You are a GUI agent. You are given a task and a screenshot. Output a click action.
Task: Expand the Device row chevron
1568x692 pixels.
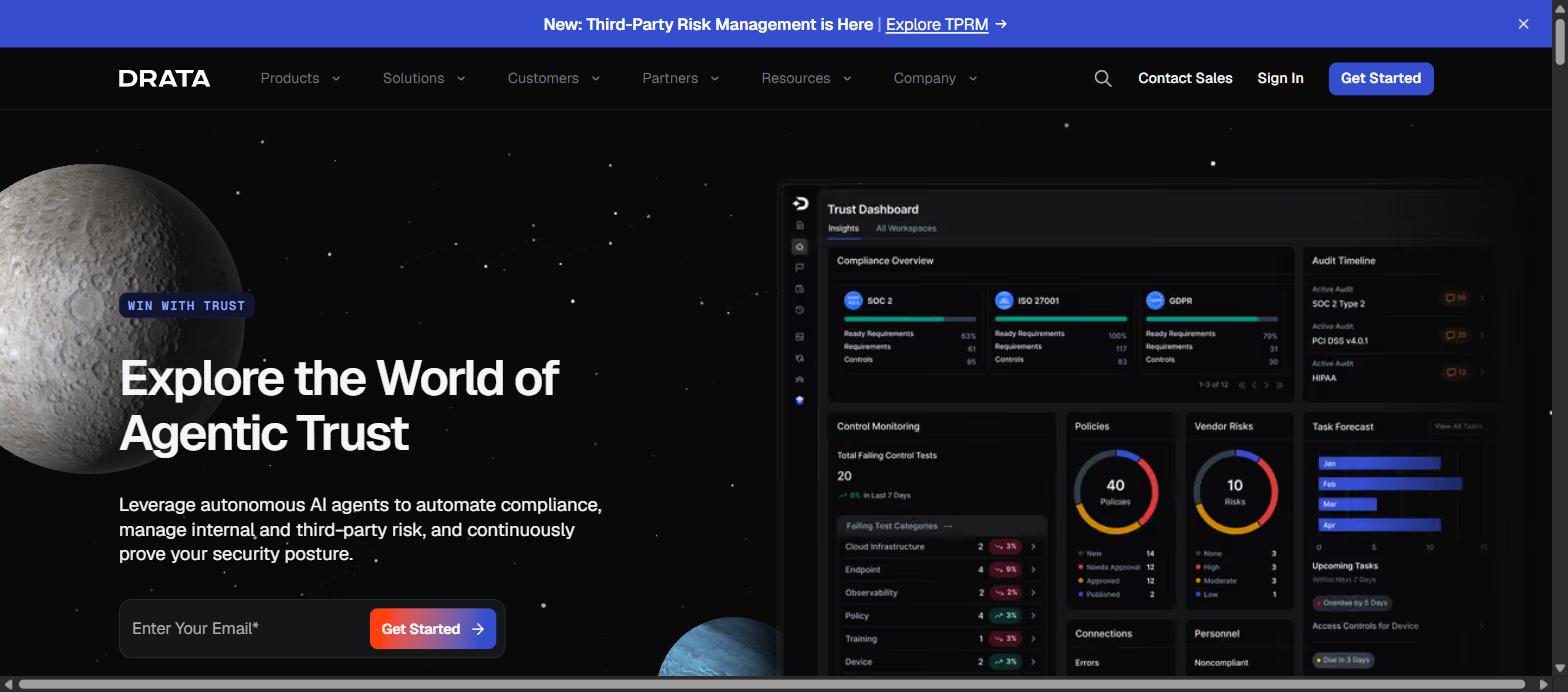click(x=1033, y=662)
